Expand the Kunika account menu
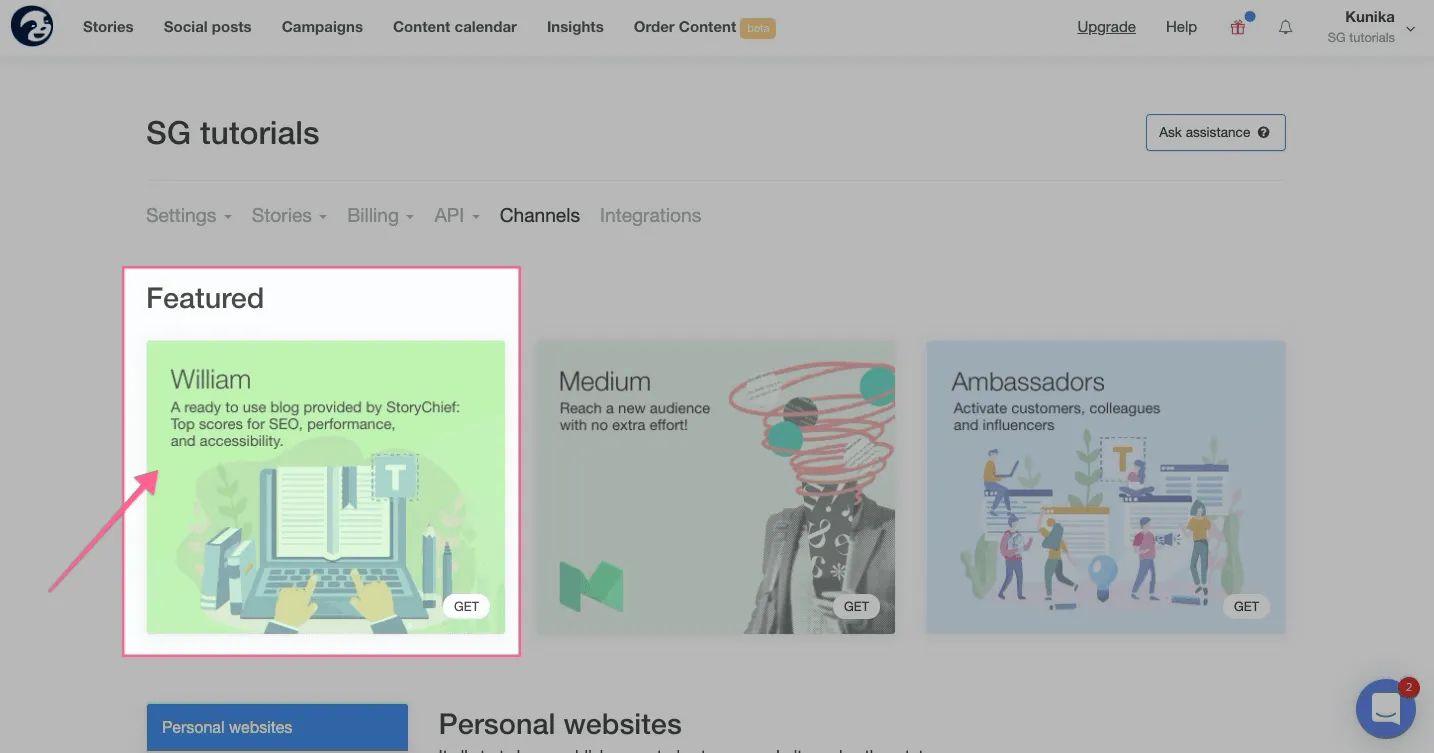Screen dimensions: 1434x753 (x=1370, y=27)
